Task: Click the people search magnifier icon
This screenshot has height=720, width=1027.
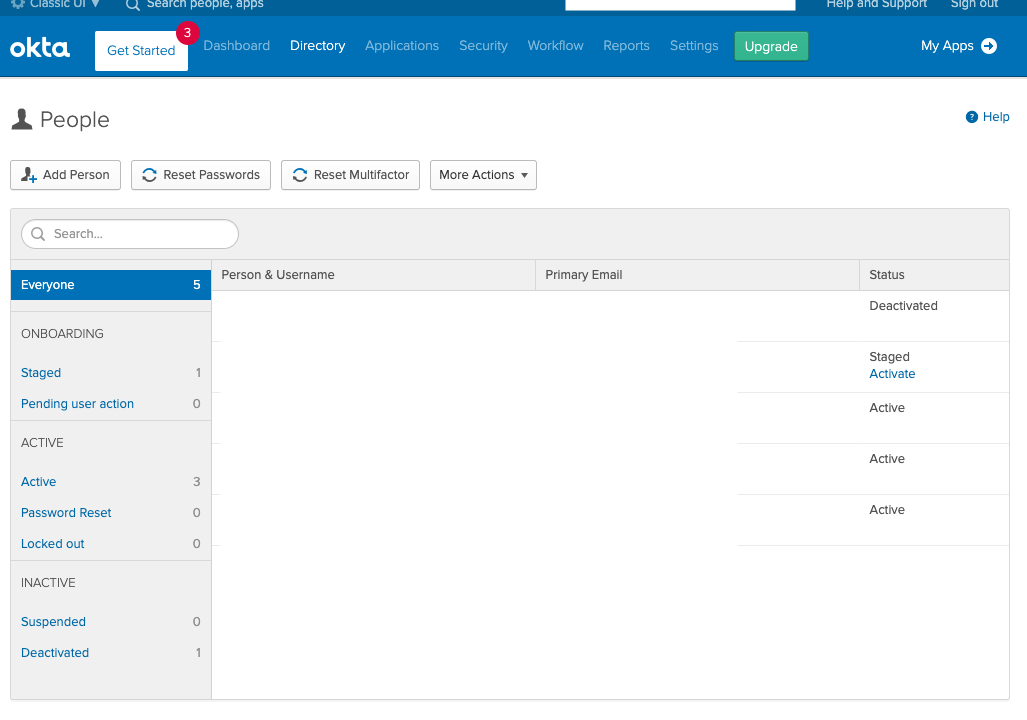Action: click(38, 234)
